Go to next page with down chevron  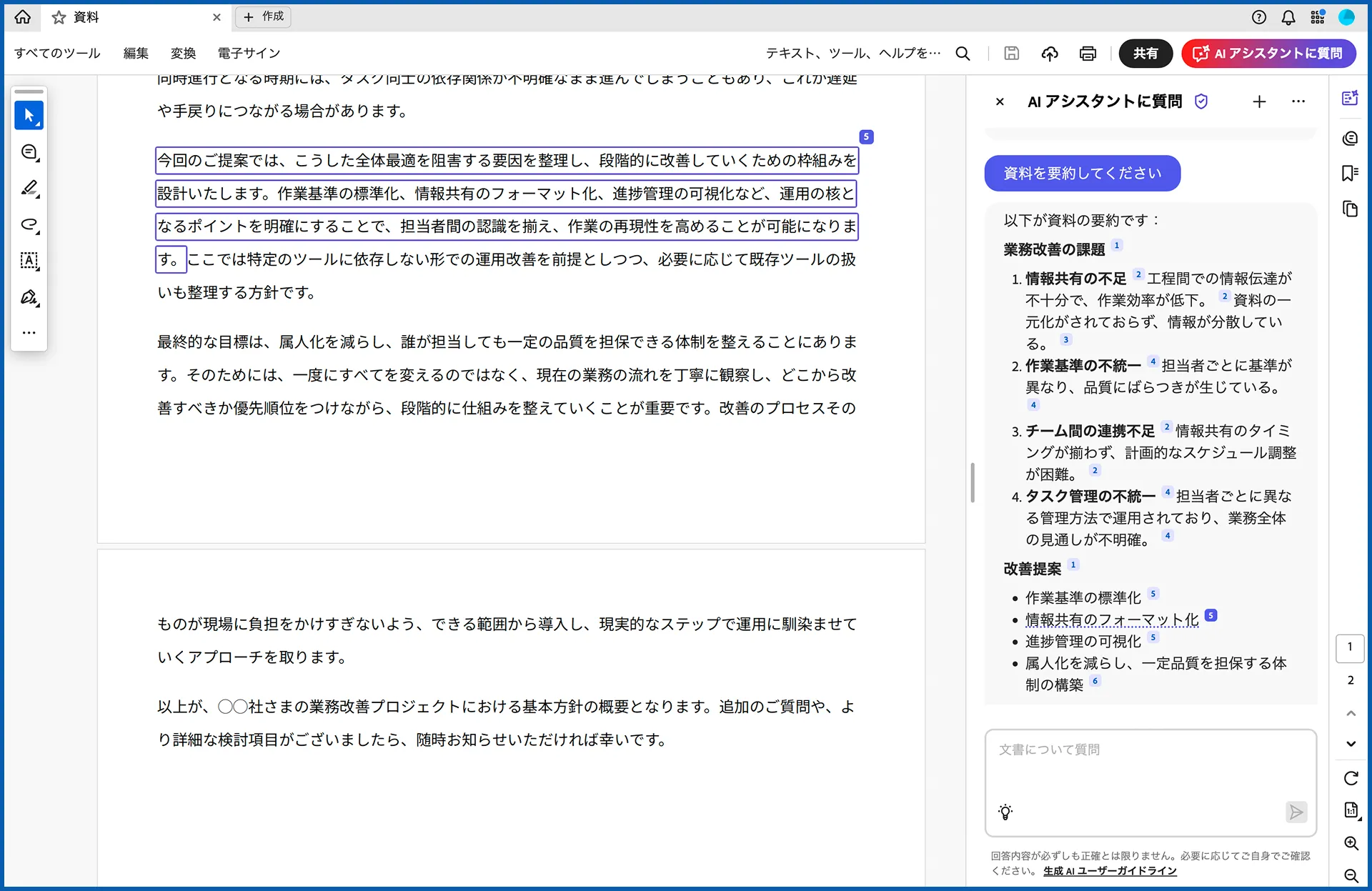(x=1351, y=744)
